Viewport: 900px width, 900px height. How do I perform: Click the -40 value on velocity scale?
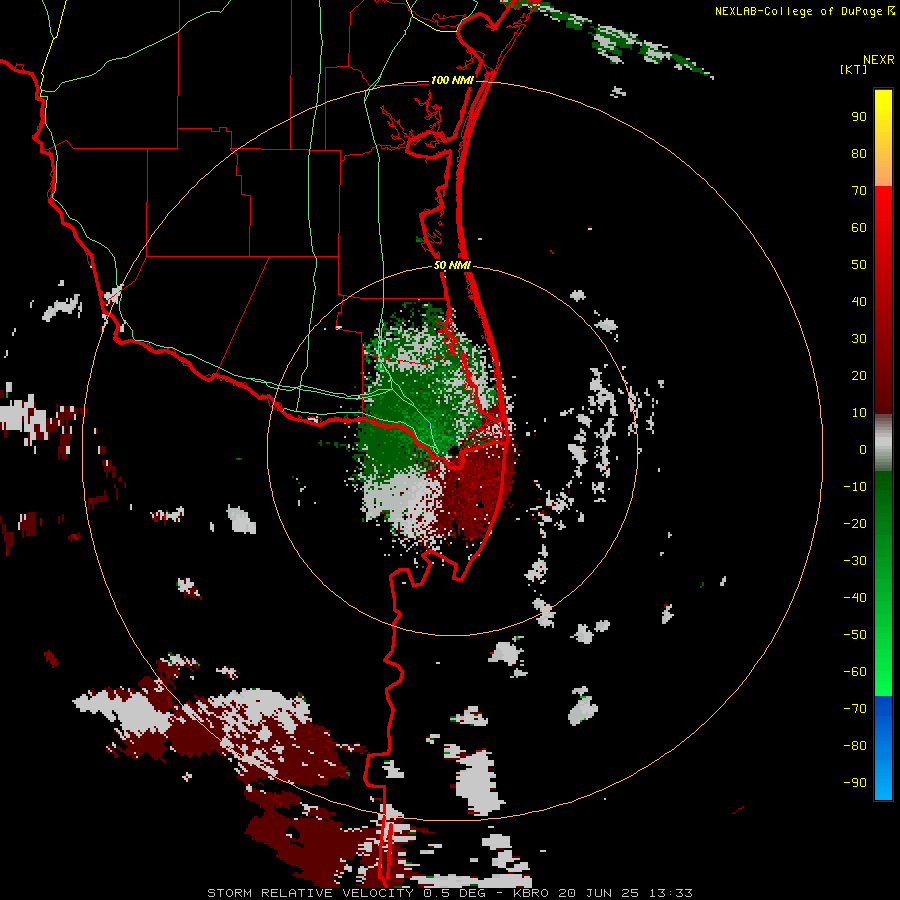(855, 598)
